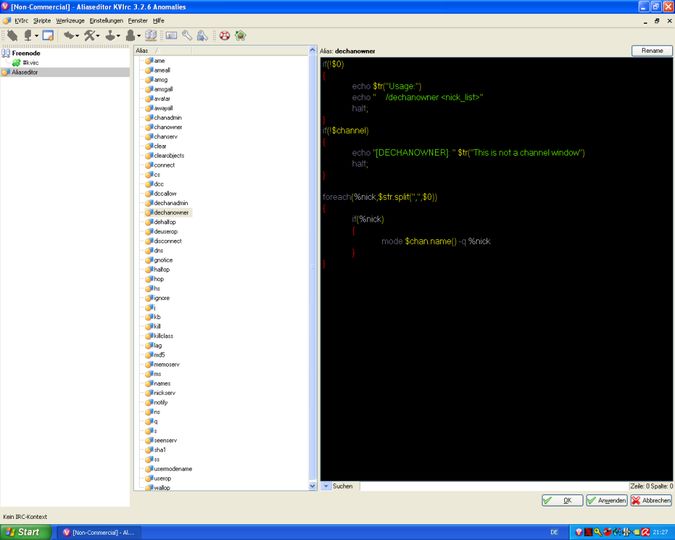This screenshot has width=675, height=540.
Task: Click the single wrench icon in toolbar
Action: point(187,35)
